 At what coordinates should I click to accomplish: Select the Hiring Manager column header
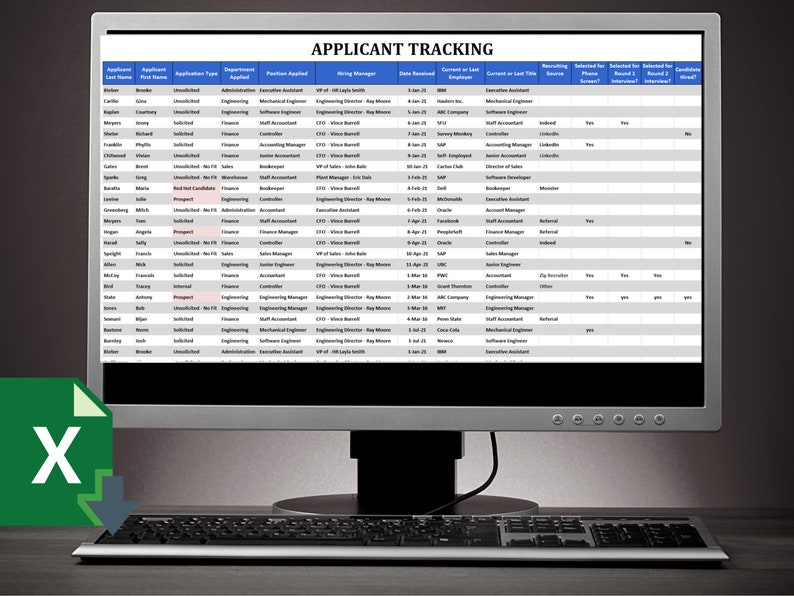pyautogui.click(x=356, y=73)
